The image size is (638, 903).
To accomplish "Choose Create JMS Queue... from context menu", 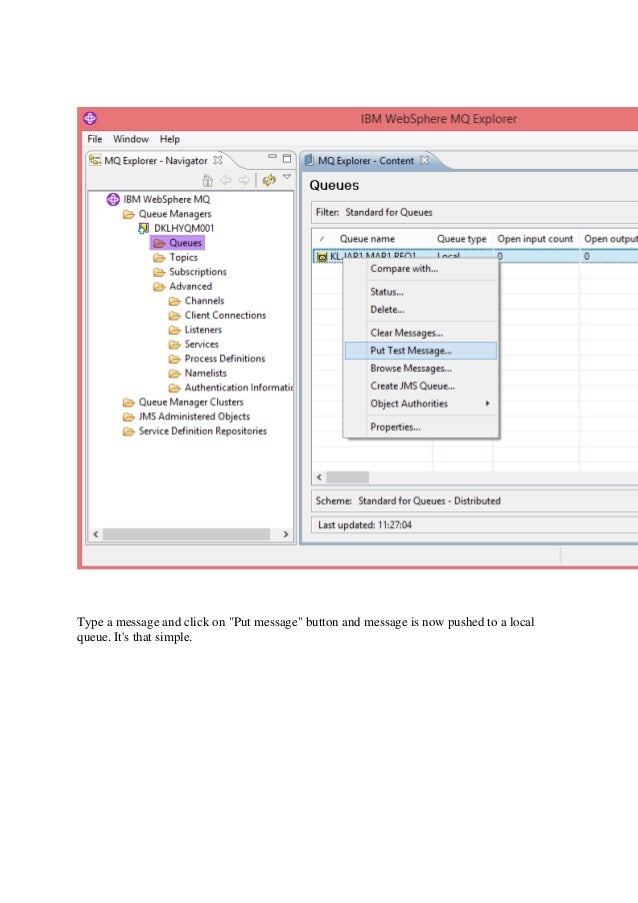I will click(x=421, y=386).
